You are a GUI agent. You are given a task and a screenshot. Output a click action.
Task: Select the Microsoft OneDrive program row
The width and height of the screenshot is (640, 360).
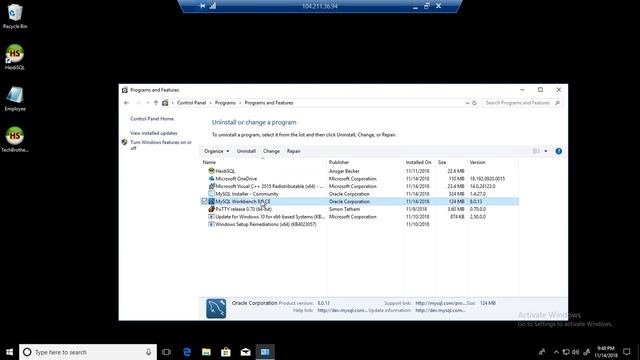(x=359, y=179)
